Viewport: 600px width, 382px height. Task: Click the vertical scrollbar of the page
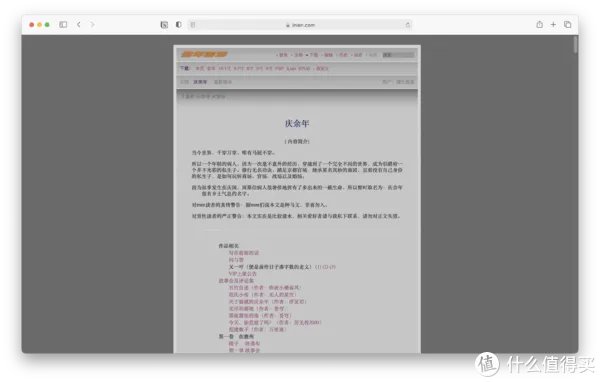coord(575,45)
